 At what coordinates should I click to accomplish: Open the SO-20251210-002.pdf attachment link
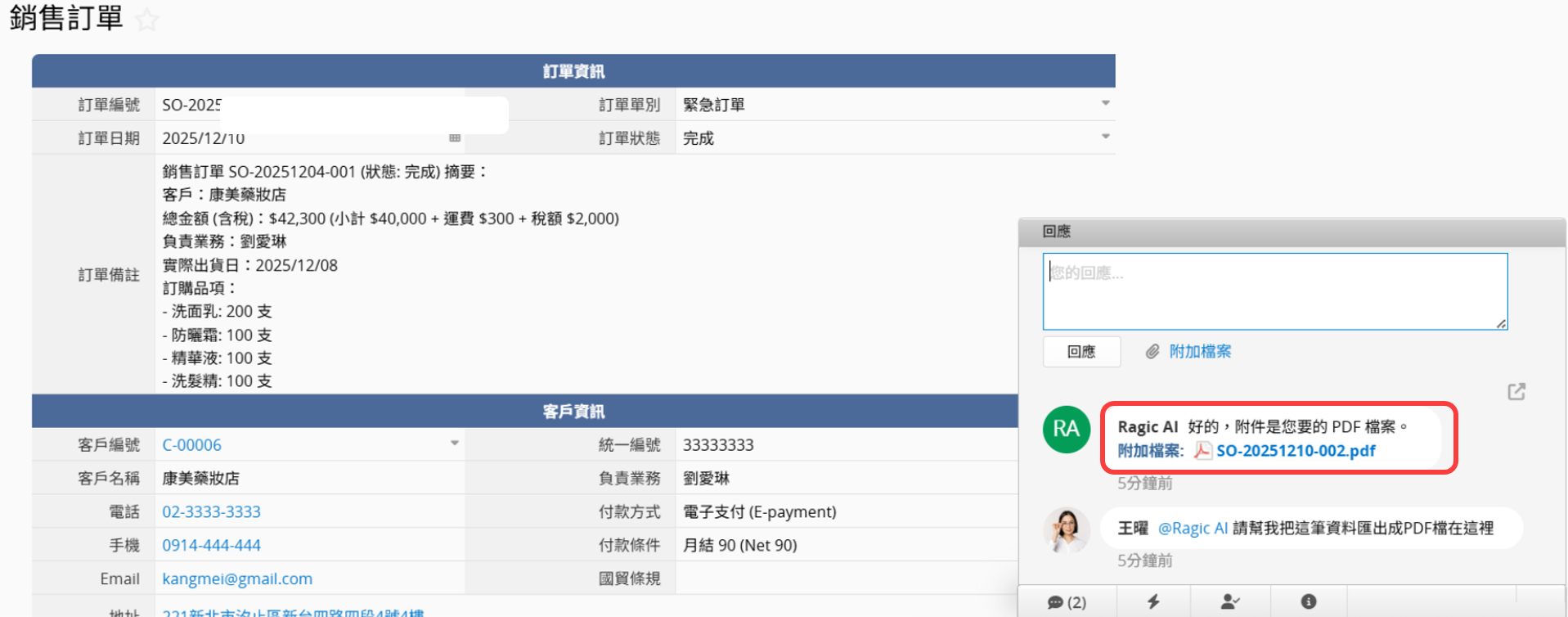pos(1296,451)
